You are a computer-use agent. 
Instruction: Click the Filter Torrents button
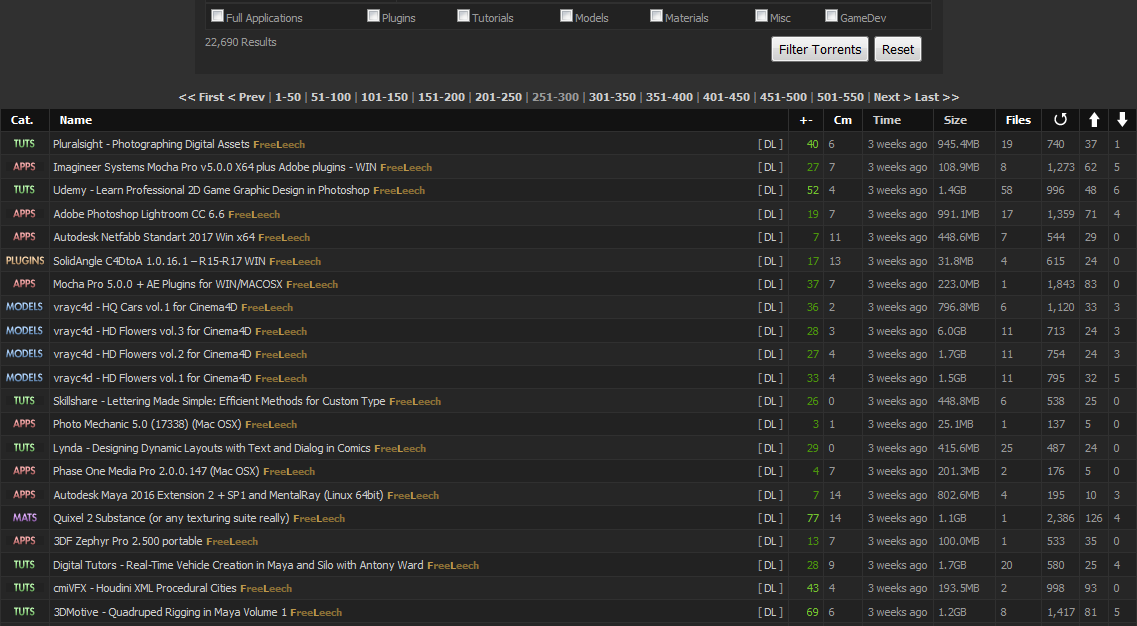coord(819,49)
